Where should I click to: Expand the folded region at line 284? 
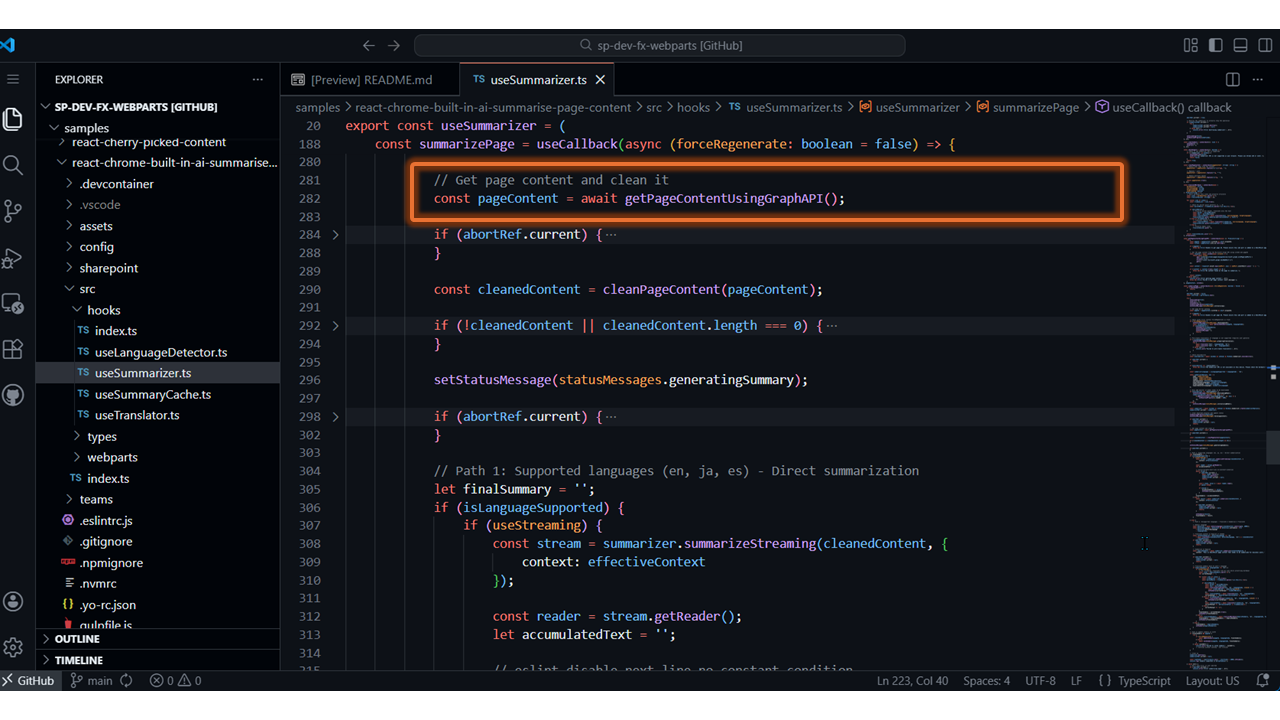point(335,235)
